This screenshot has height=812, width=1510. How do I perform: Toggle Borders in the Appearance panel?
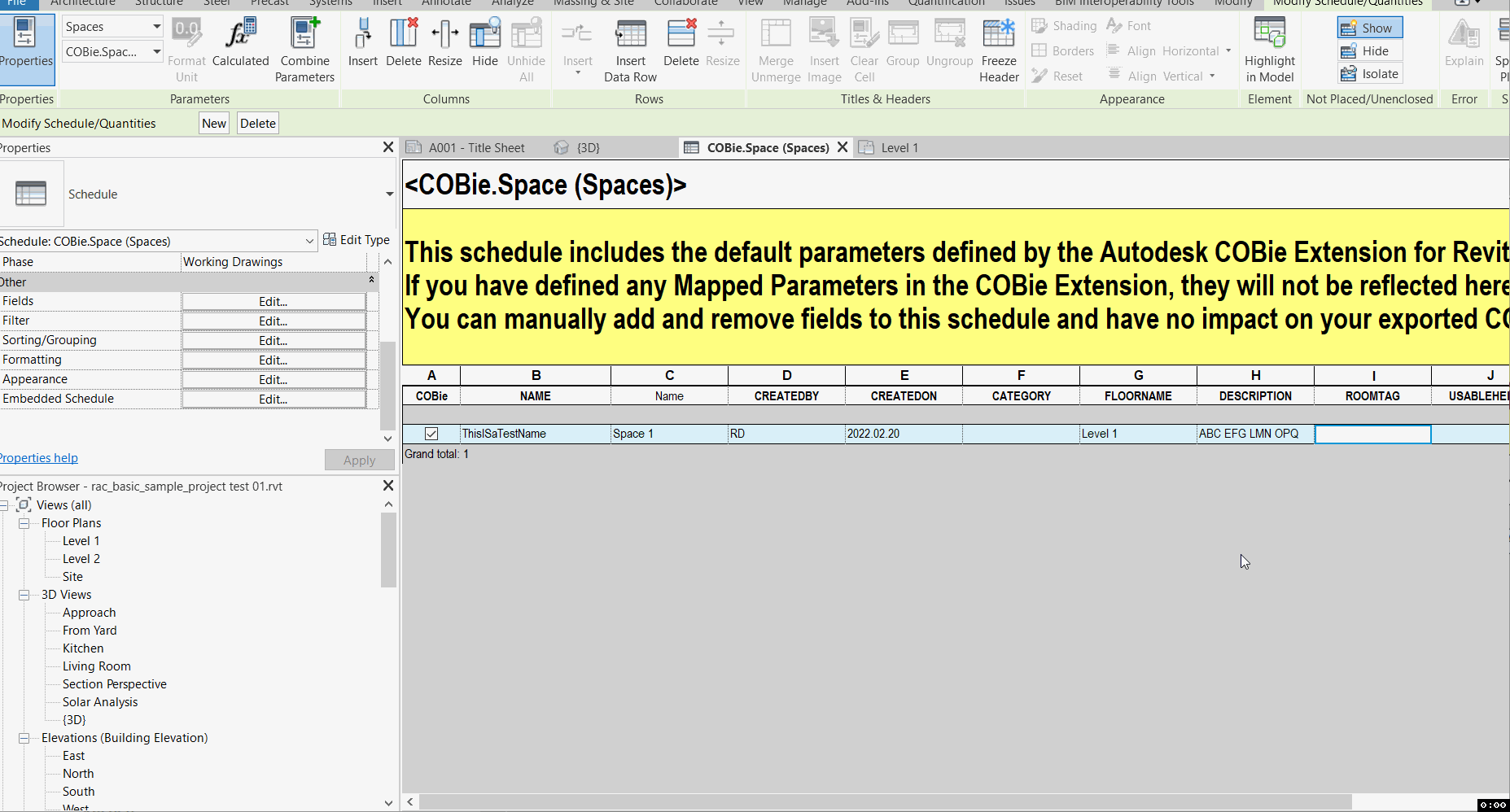pos(1062,50)
